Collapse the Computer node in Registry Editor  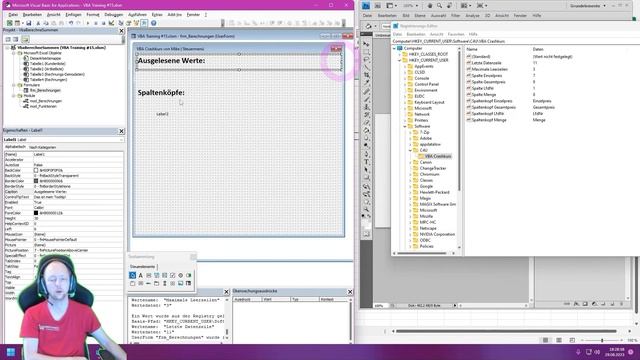point(395,48)
